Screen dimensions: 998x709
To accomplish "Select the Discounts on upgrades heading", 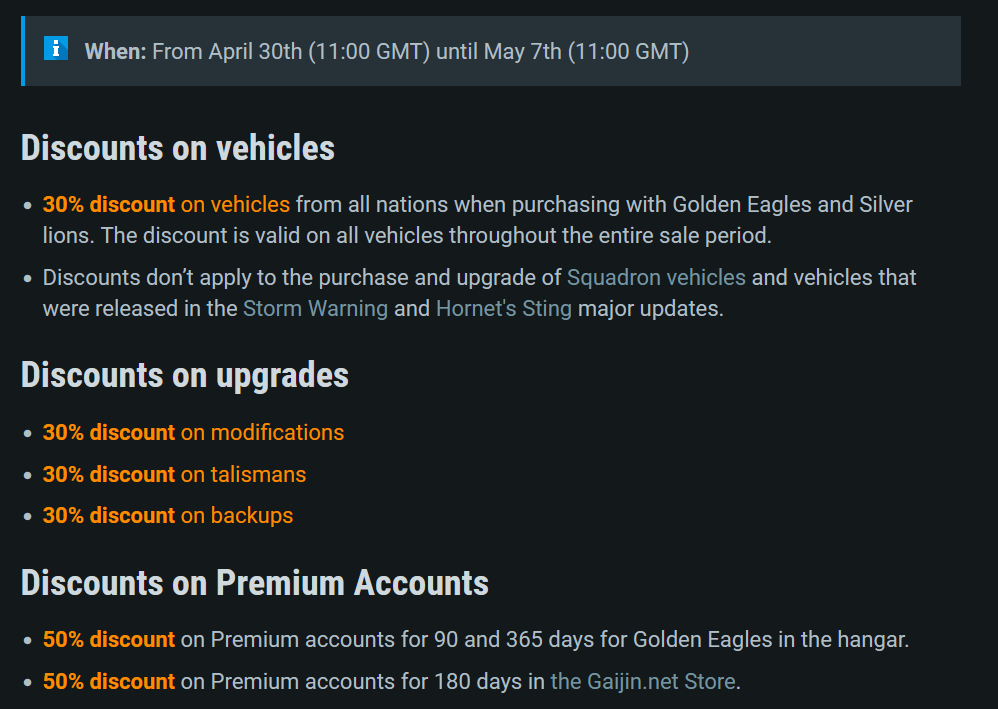I will (x=185, y=375).
